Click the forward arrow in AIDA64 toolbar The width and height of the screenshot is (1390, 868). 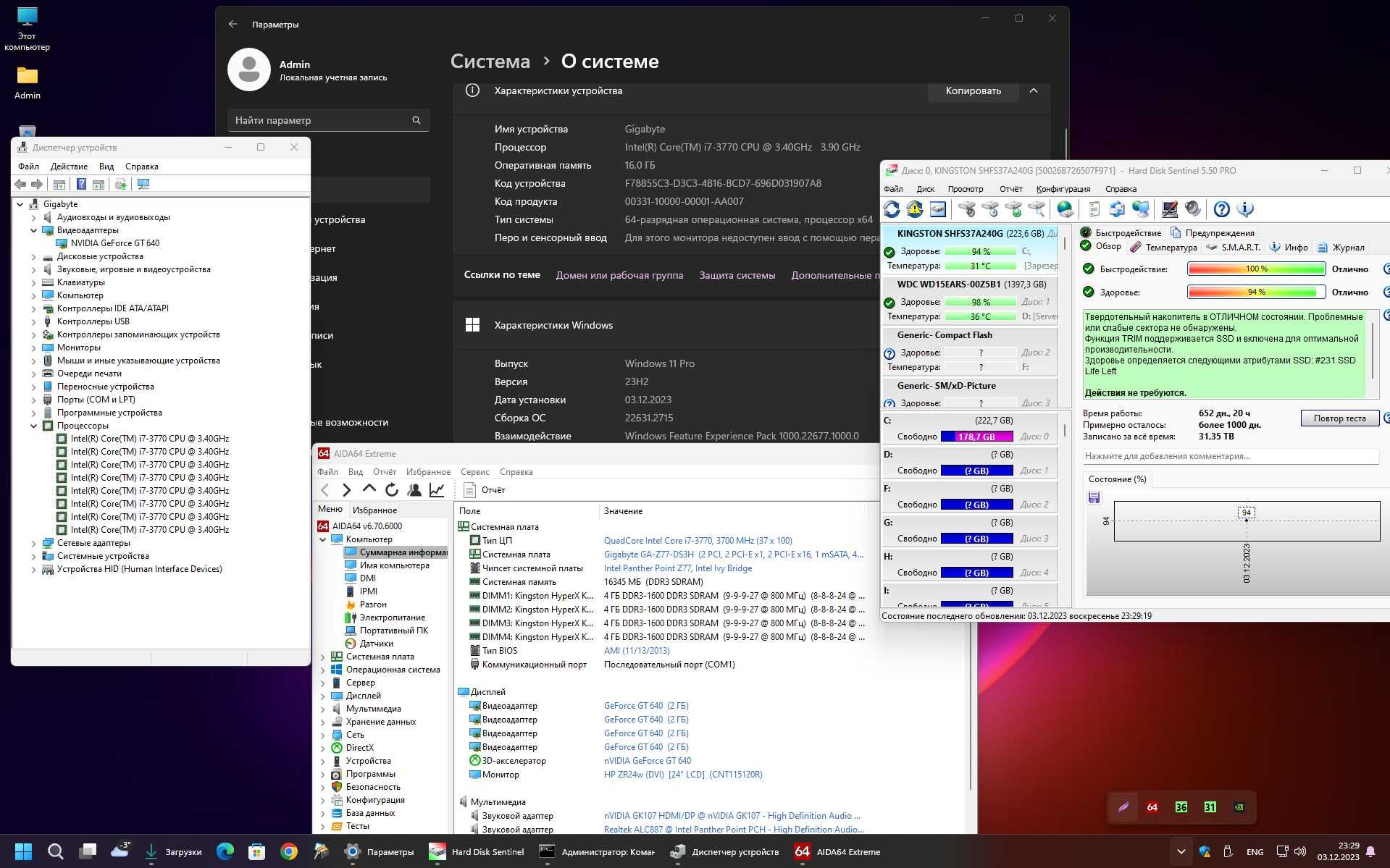(346, 490)
